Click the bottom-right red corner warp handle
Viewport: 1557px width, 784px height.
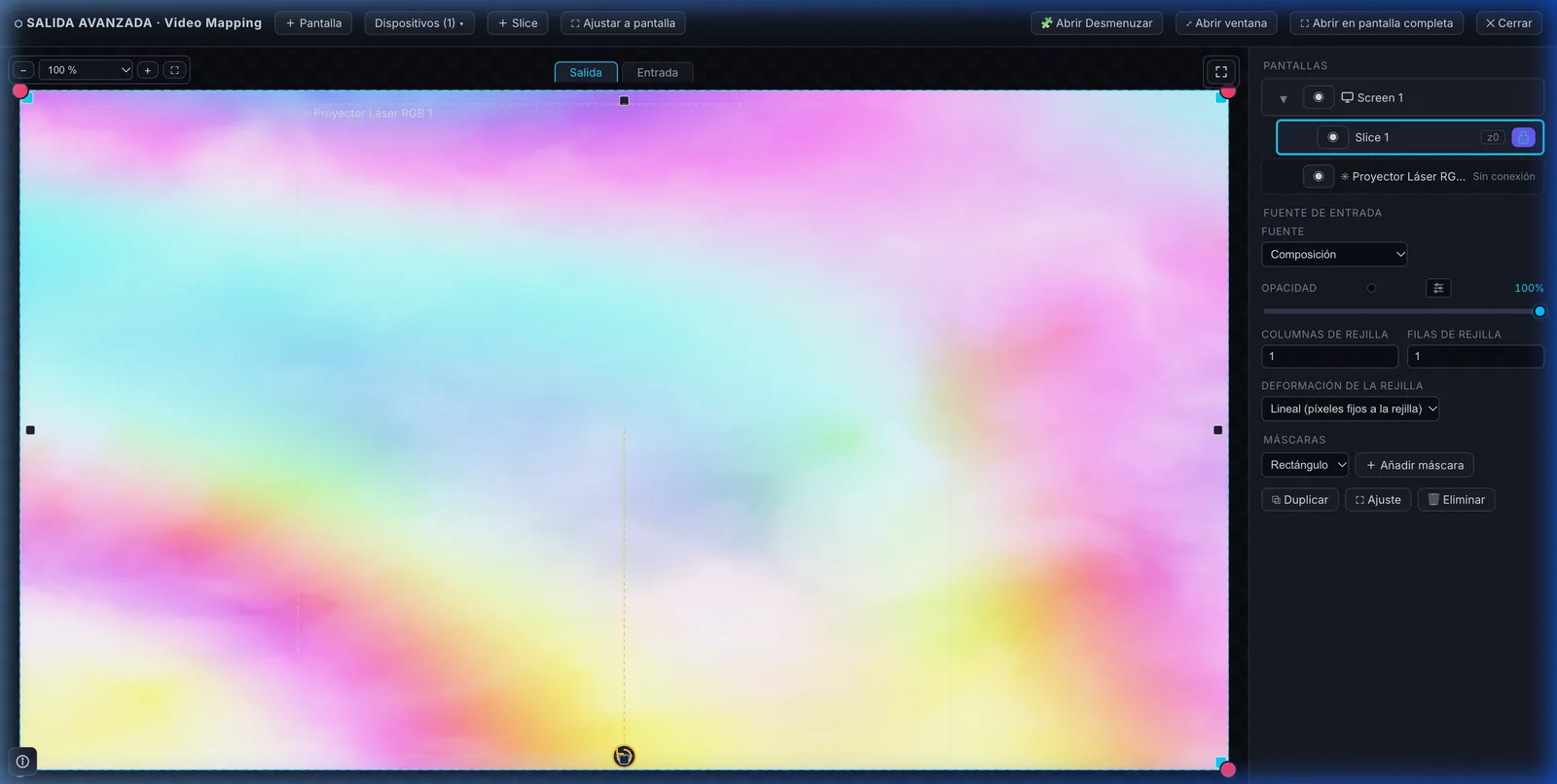pyautogui.click(x=1228, y=769)
